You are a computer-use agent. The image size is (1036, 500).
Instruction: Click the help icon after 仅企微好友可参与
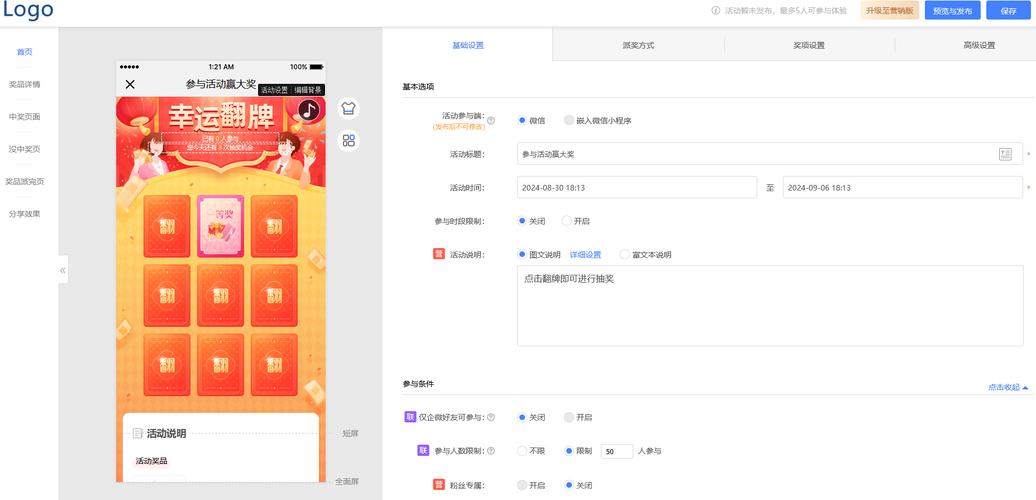pos(491,417)
